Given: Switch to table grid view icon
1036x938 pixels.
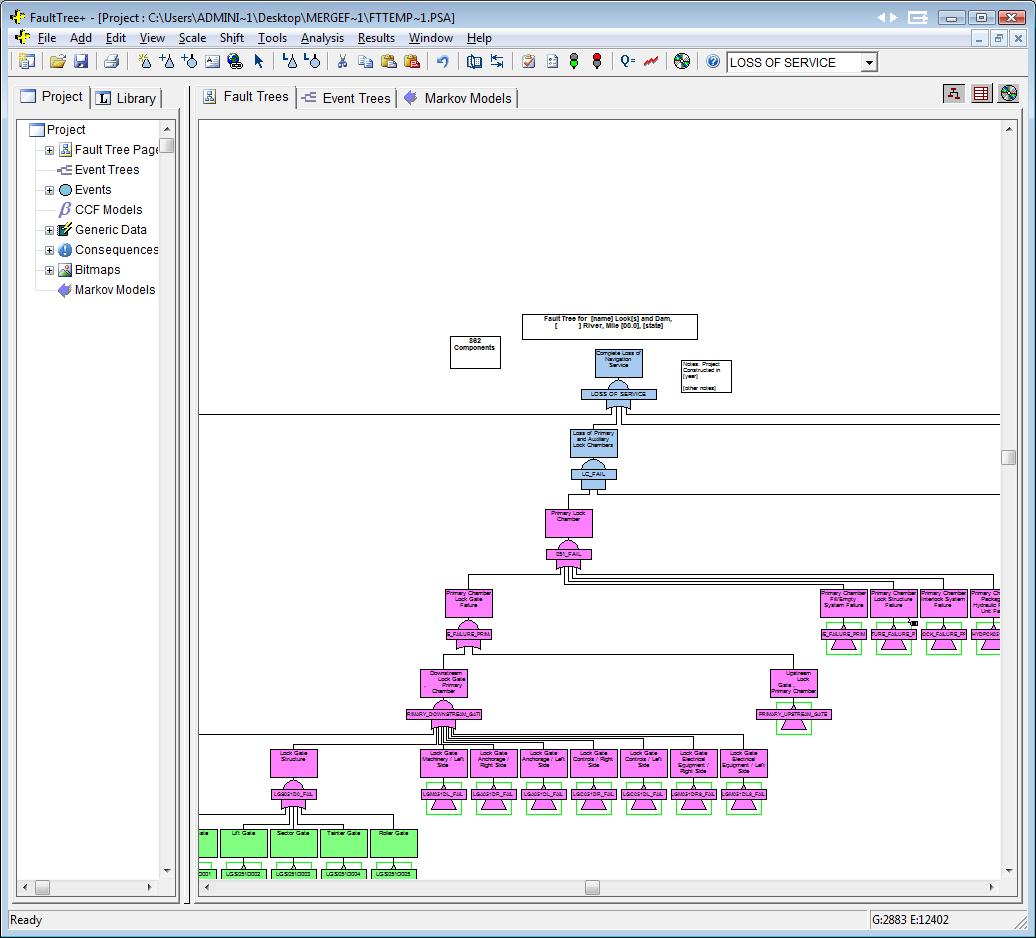Looking at the screenshot, I should click(x=982, y=94).
